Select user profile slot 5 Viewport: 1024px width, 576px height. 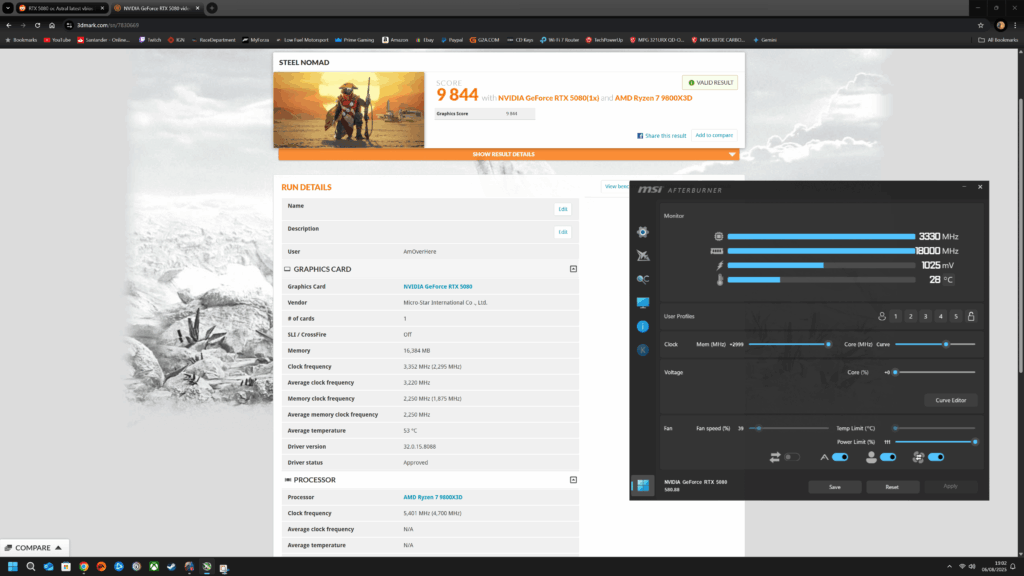coord(955,316)
